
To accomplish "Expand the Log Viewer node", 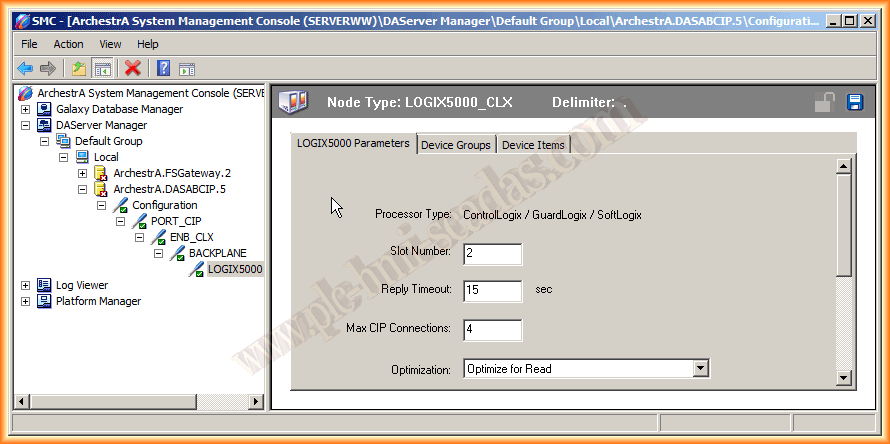I will pyautogui.click(x=25, y=285).
